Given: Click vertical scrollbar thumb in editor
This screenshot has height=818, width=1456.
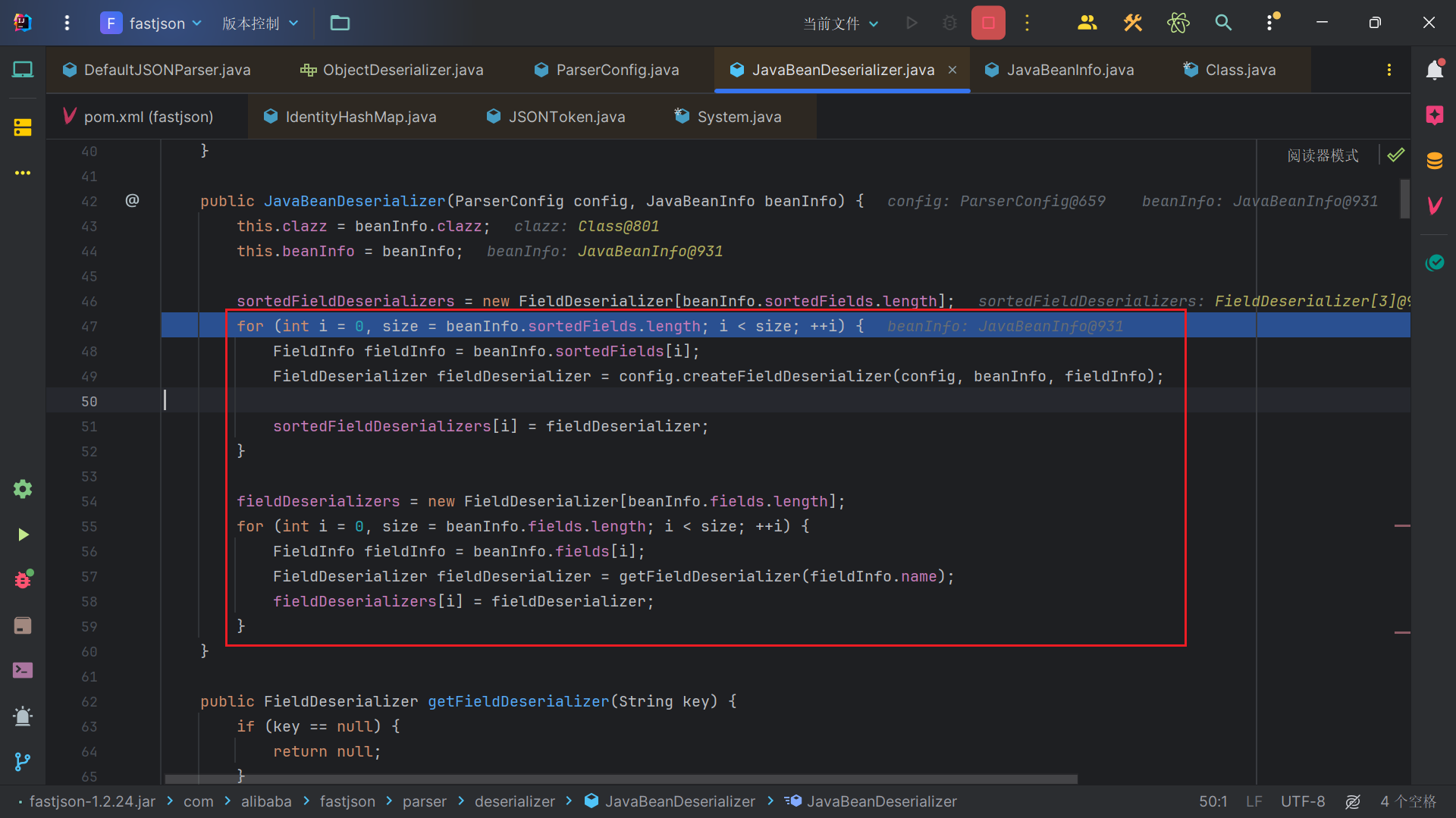Looking at the screenshot, I should pos(1404,199).
